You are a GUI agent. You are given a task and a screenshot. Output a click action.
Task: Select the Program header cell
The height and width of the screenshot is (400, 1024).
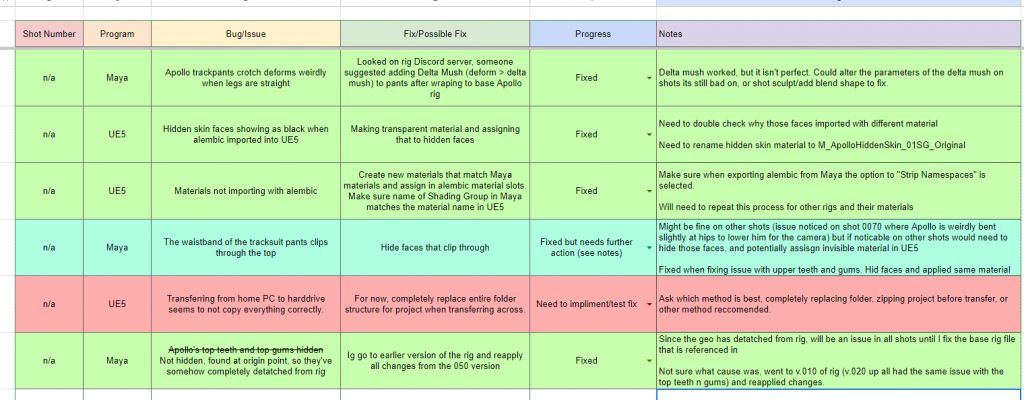click(118, 34)
